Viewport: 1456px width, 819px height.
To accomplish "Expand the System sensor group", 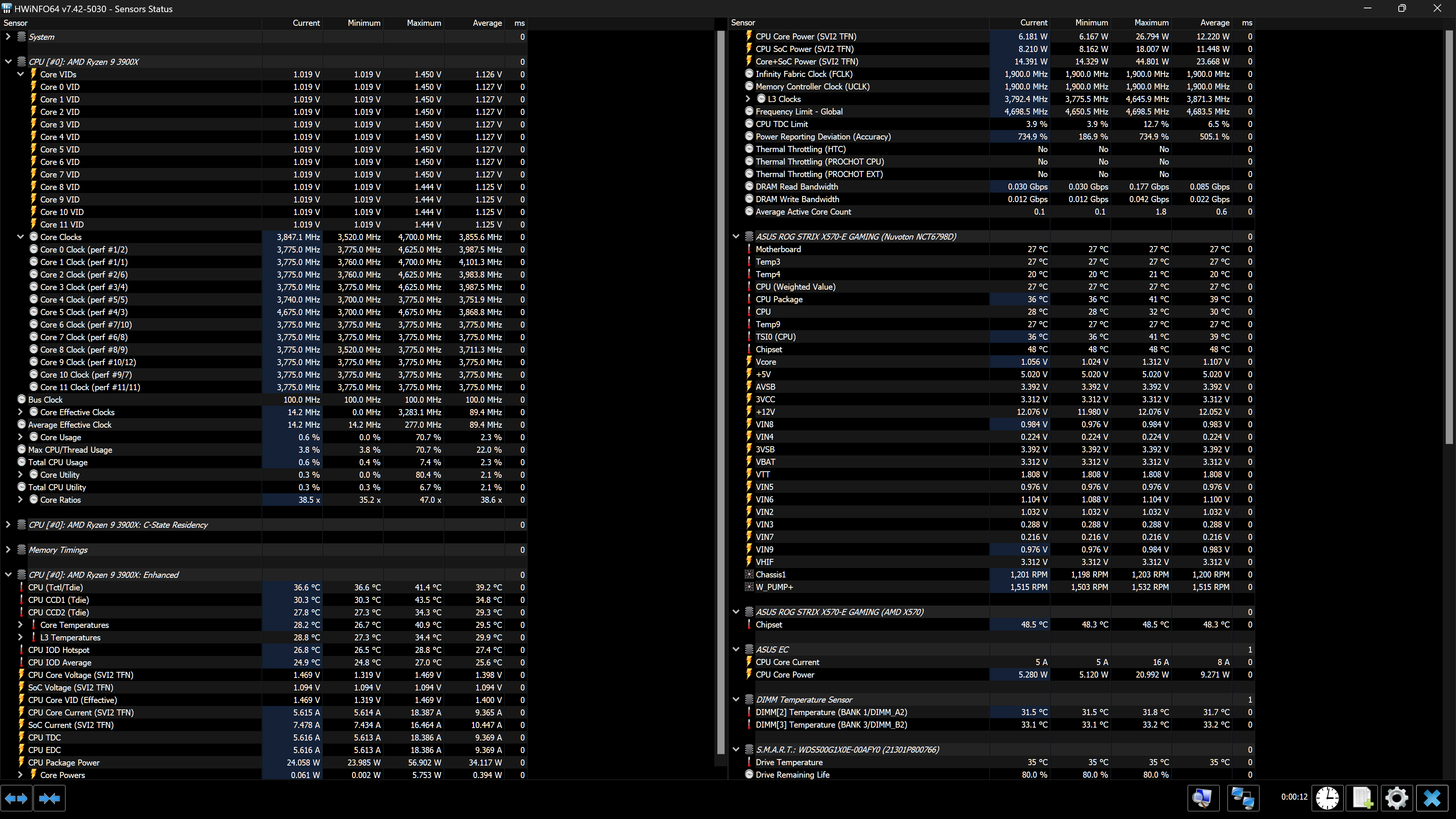I will 8,37.
